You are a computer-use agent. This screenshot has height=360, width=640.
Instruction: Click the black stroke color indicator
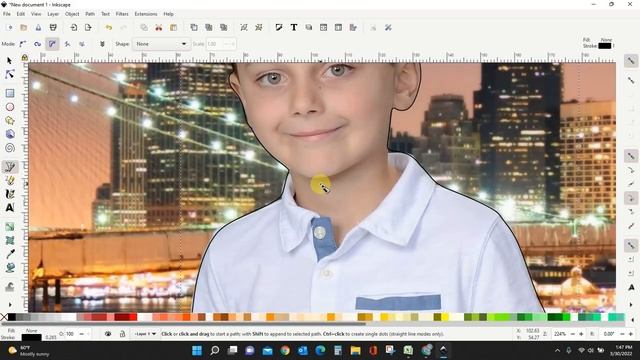[x=31, y=338]
